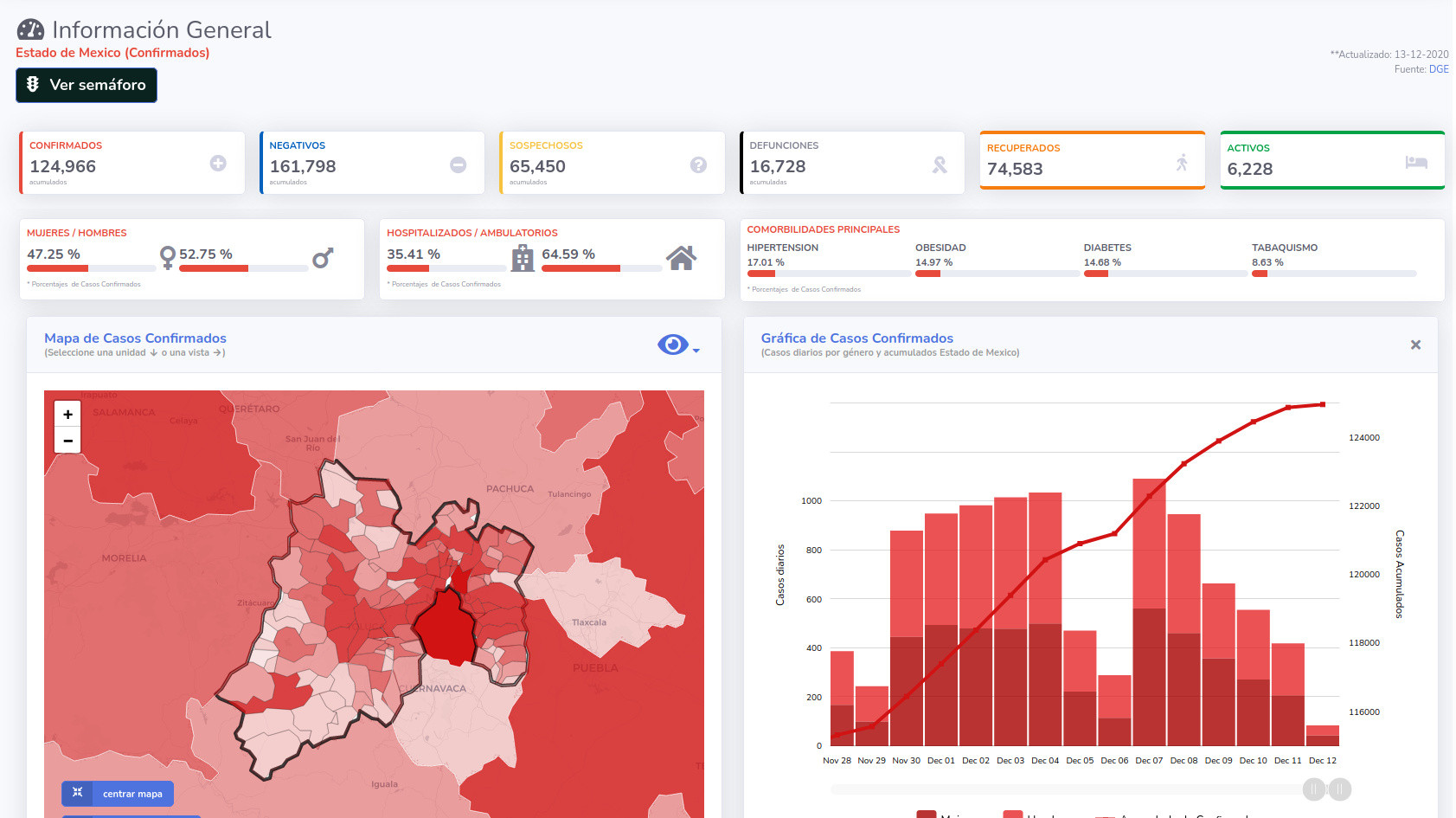Select the right handle of chart range slider

tap(1340, 789)
